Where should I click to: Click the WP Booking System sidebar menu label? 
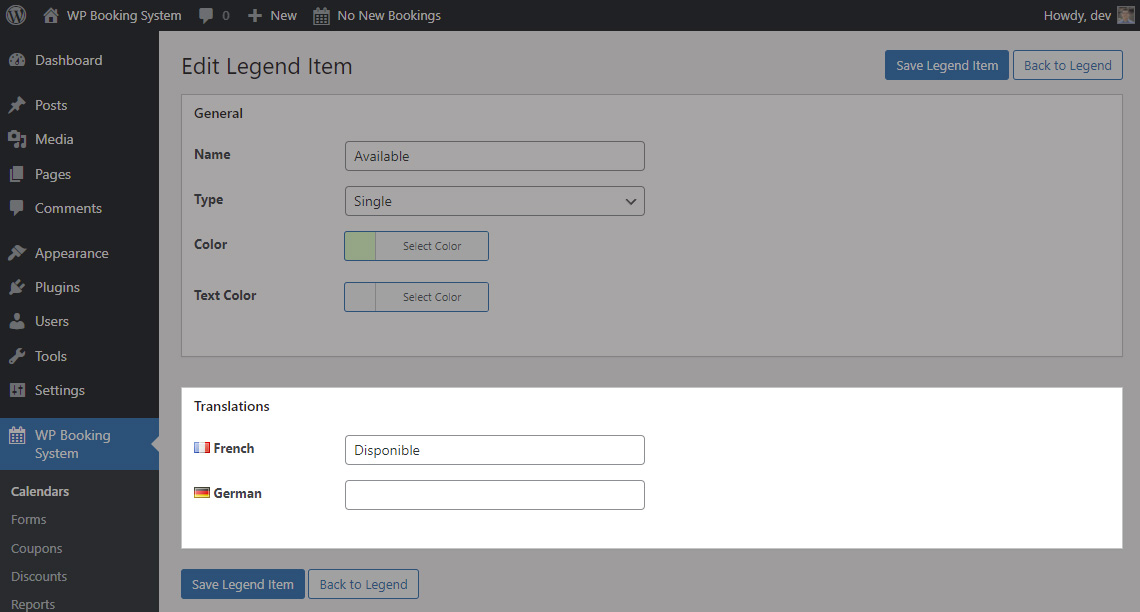73,444
